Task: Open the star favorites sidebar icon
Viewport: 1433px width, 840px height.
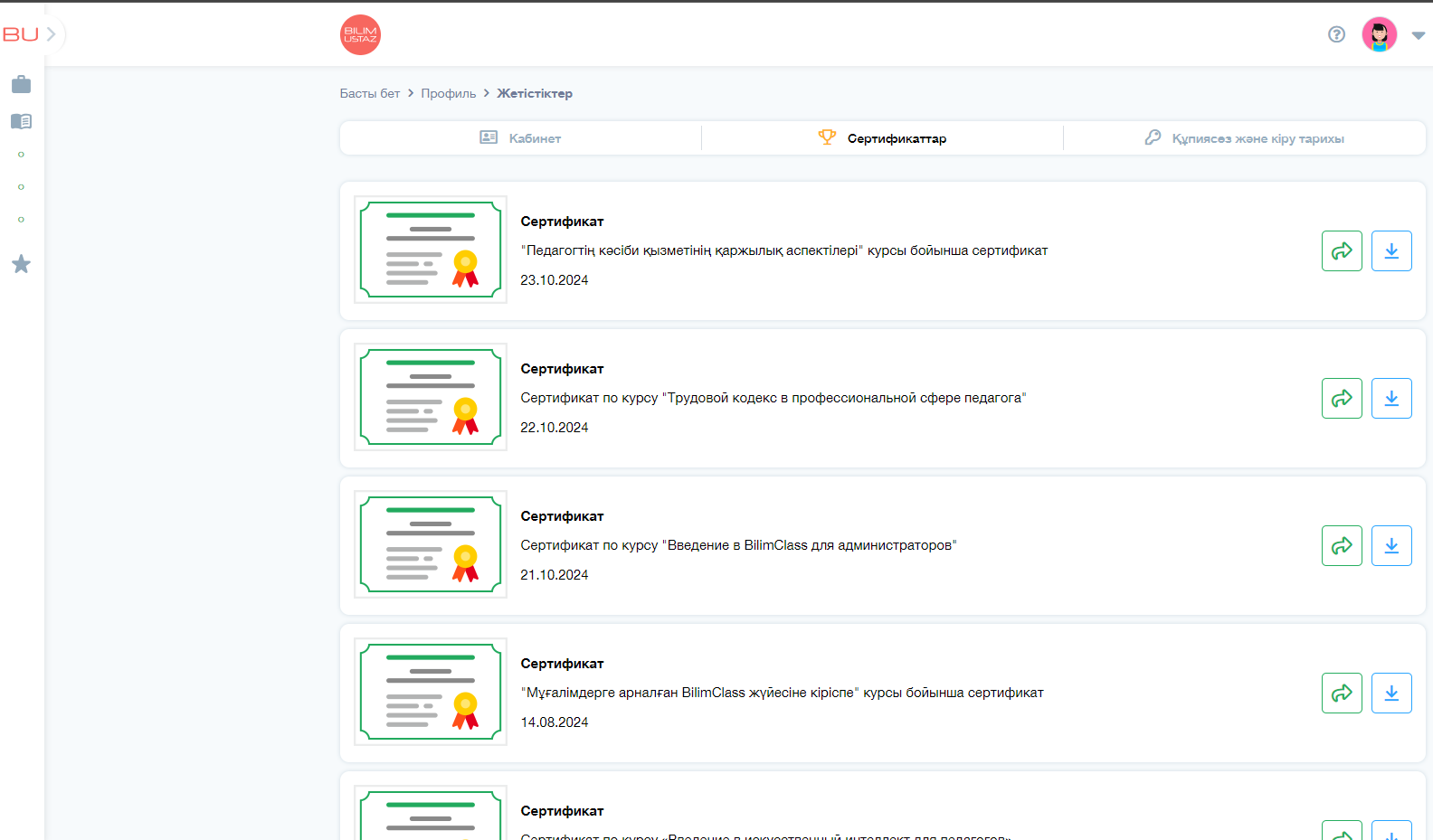Action: click(x=21, y=264)
